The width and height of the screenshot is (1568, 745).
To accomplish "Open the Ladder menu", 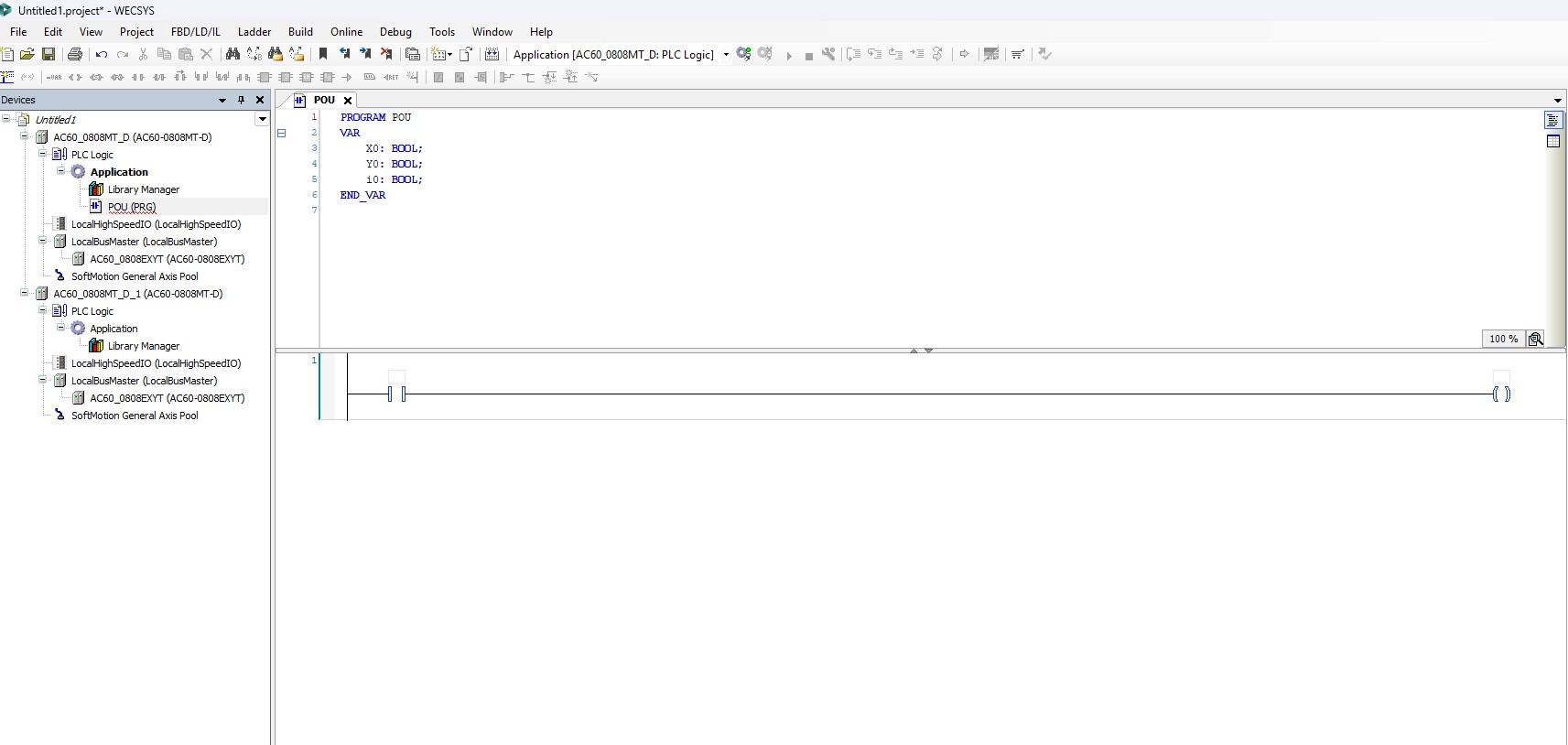I will (x=254, y=31).
